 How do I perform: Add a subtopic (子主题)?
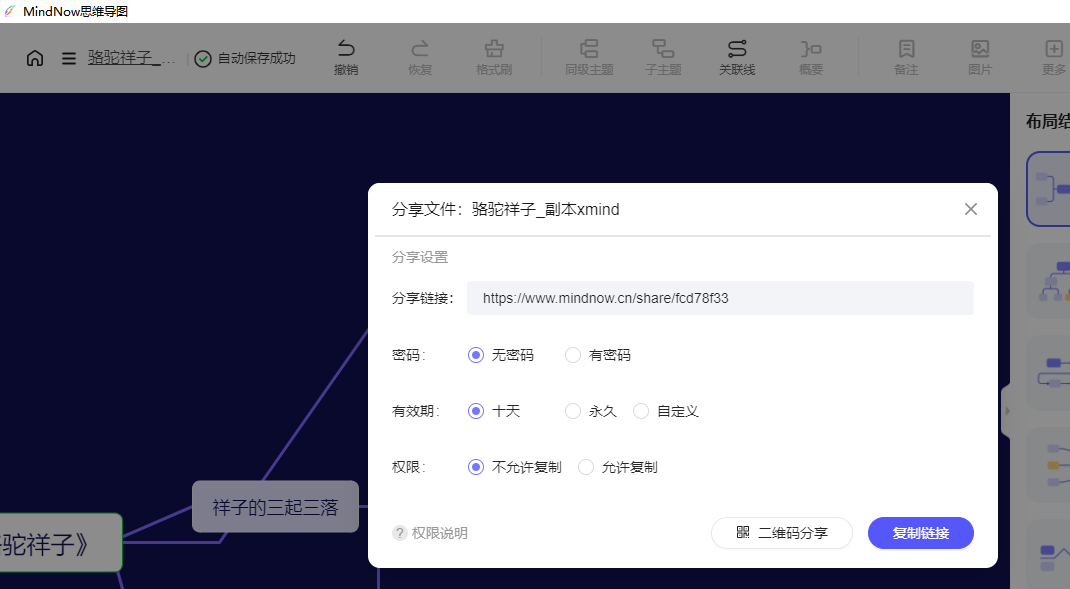click(x=663, y=57)
